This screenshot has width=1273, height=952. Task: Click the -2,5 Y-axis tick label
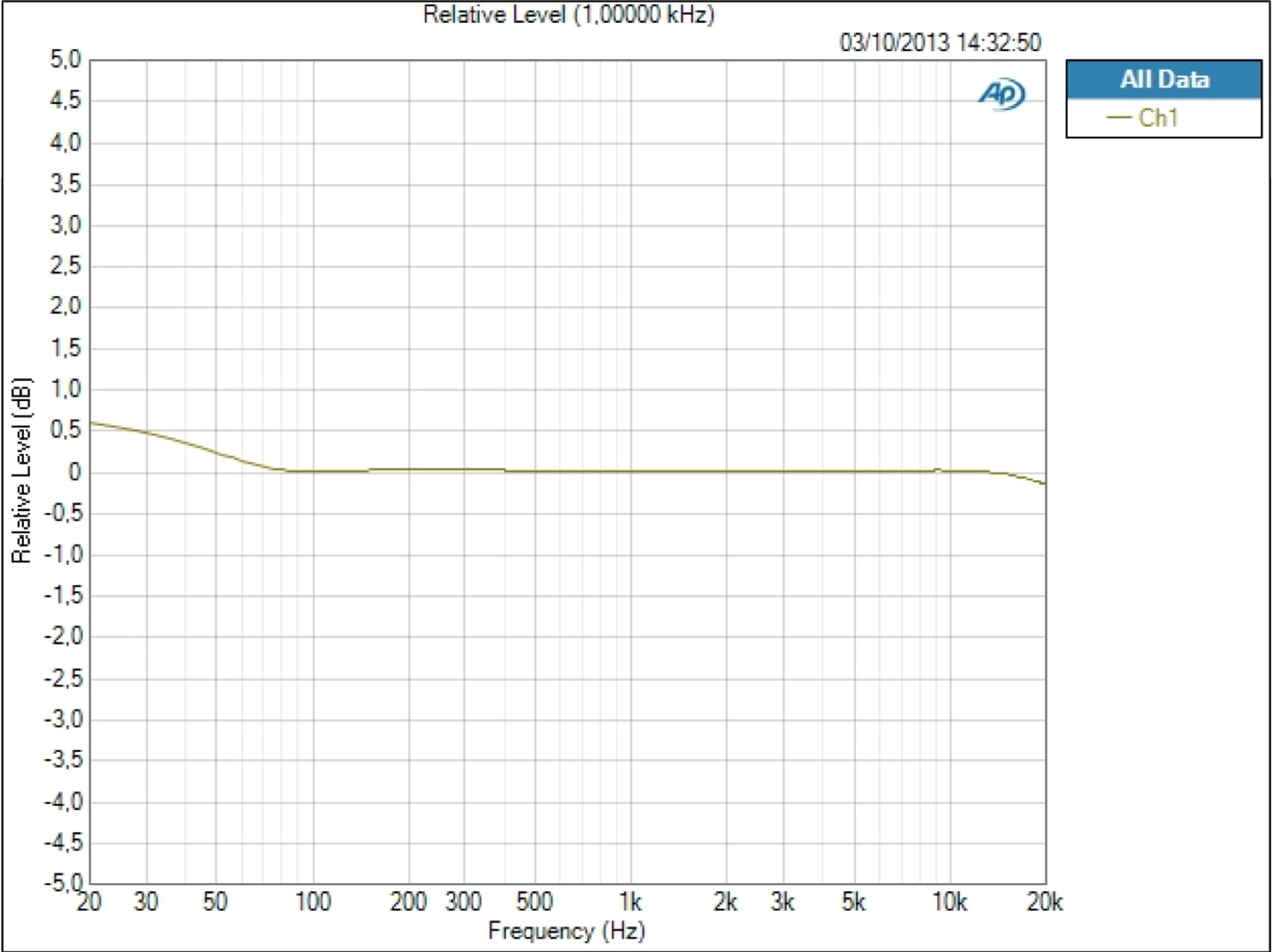coord(63,679)
